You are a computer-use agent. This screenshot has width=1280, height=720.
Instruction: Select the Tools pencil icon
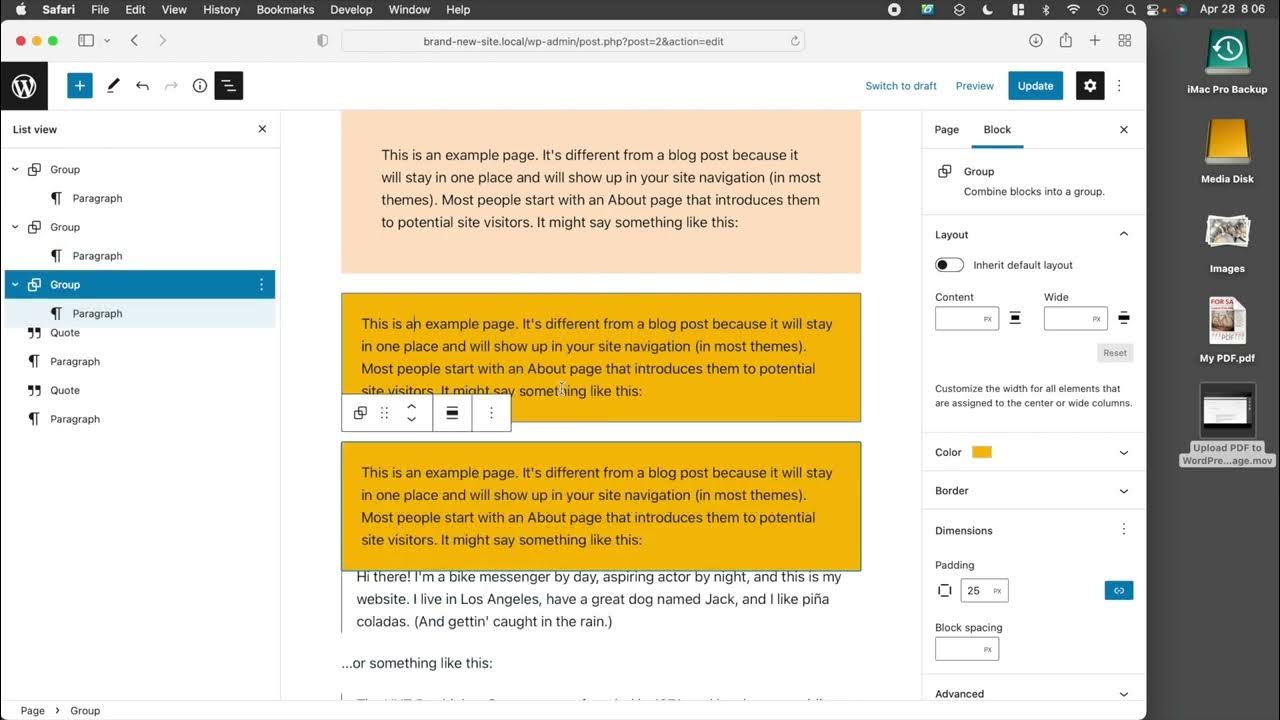coord(113,86)
